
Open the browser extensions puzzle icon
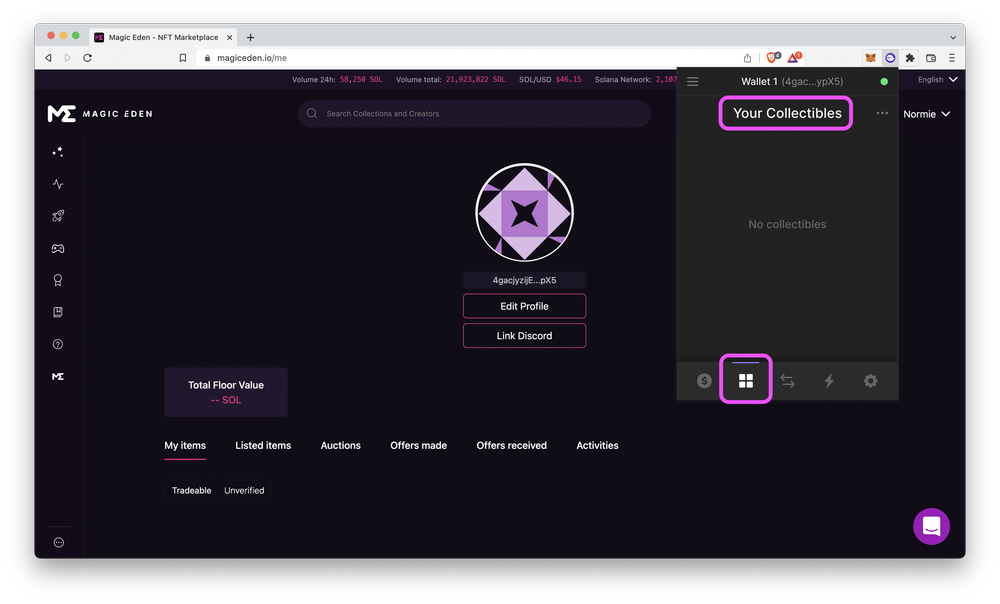[x=910, y=58]
